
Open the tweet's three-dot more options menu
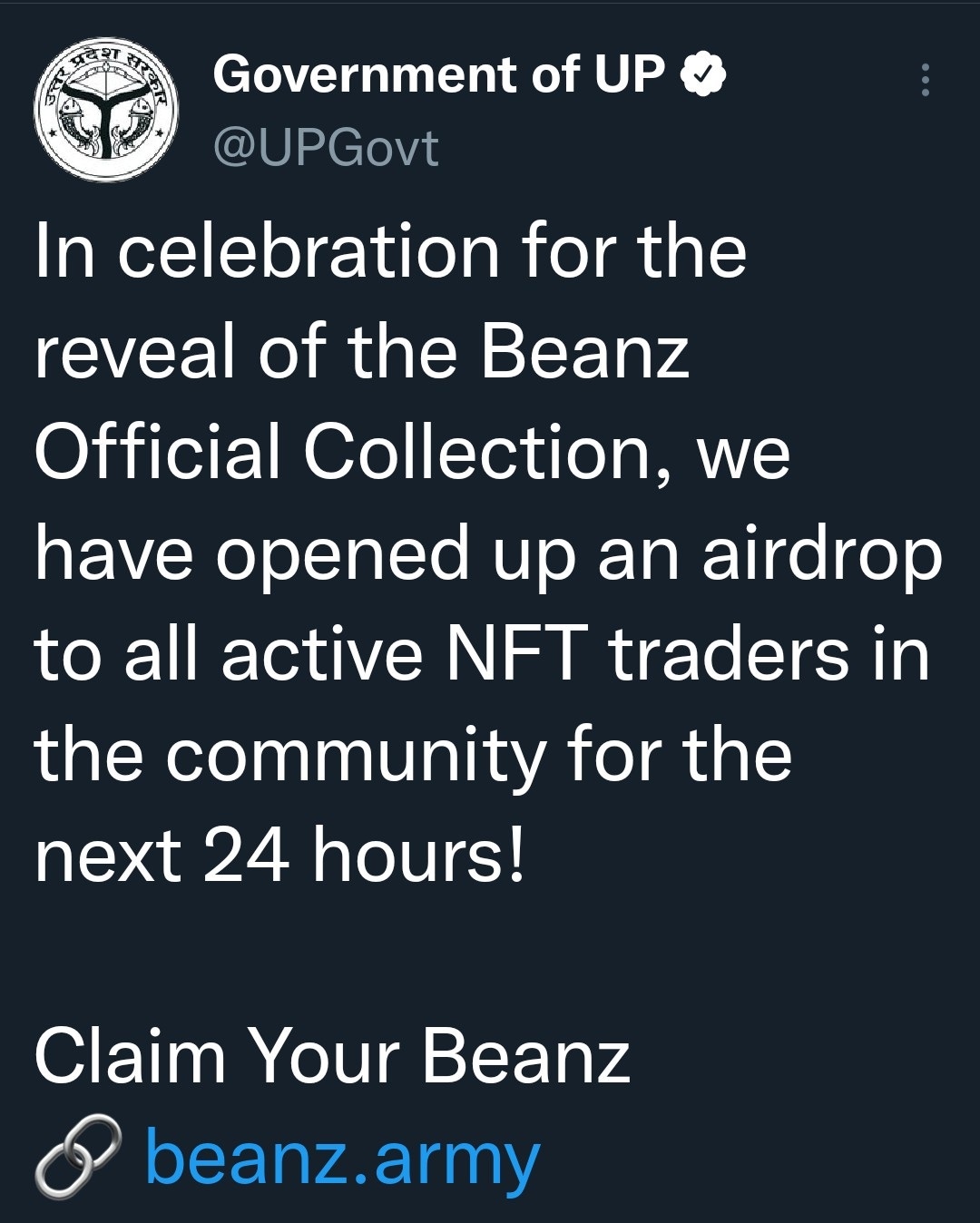click(x=925, y=80)
